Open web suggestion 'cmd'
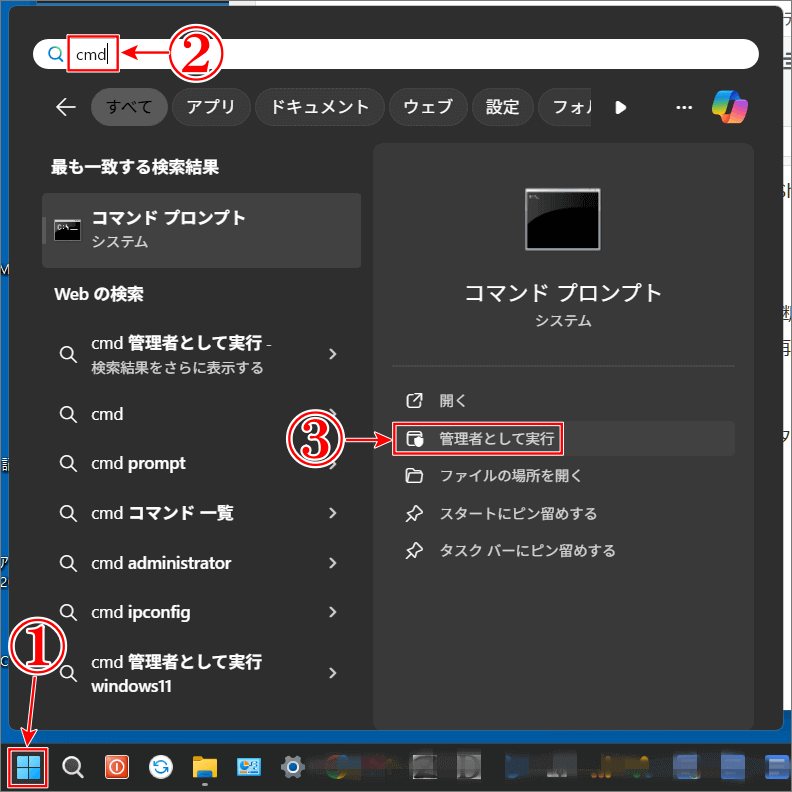 click(202, 414)
